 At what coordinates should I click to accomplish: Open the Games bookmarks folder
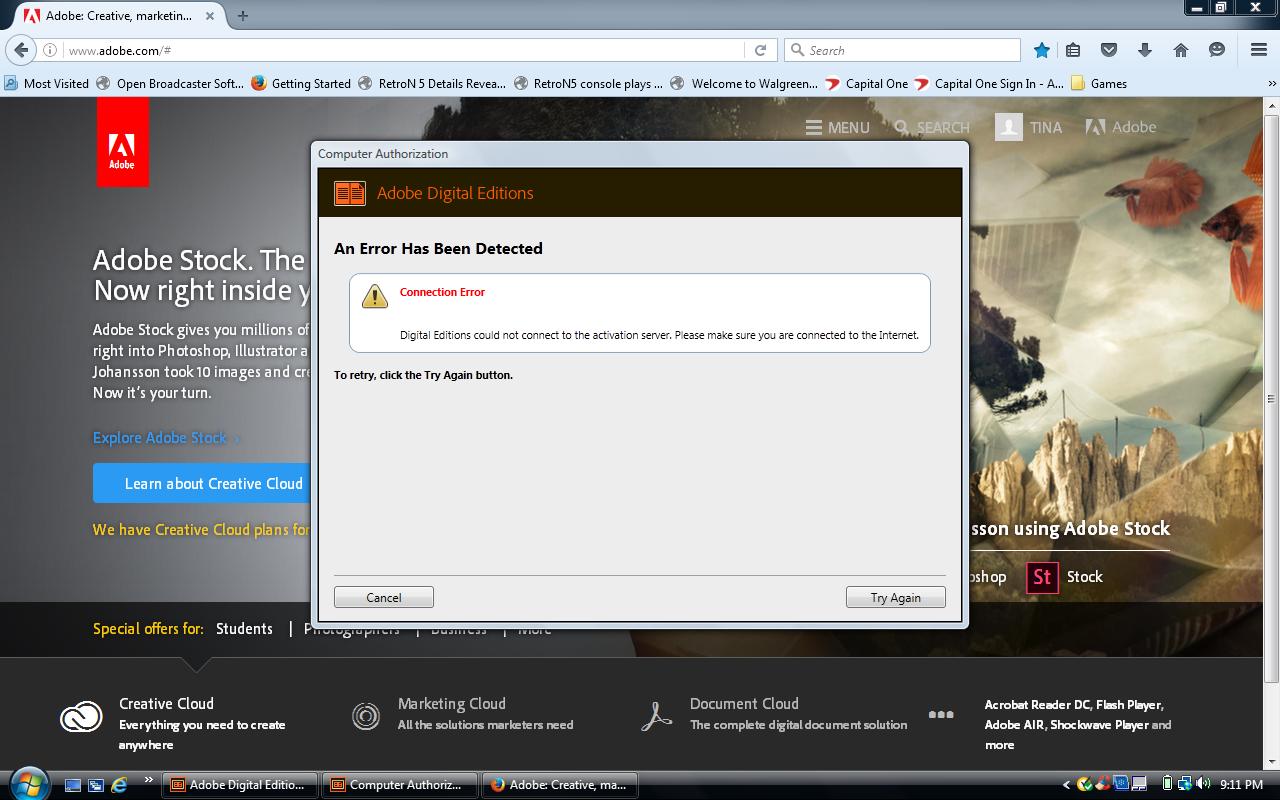tap(1098, 84)
